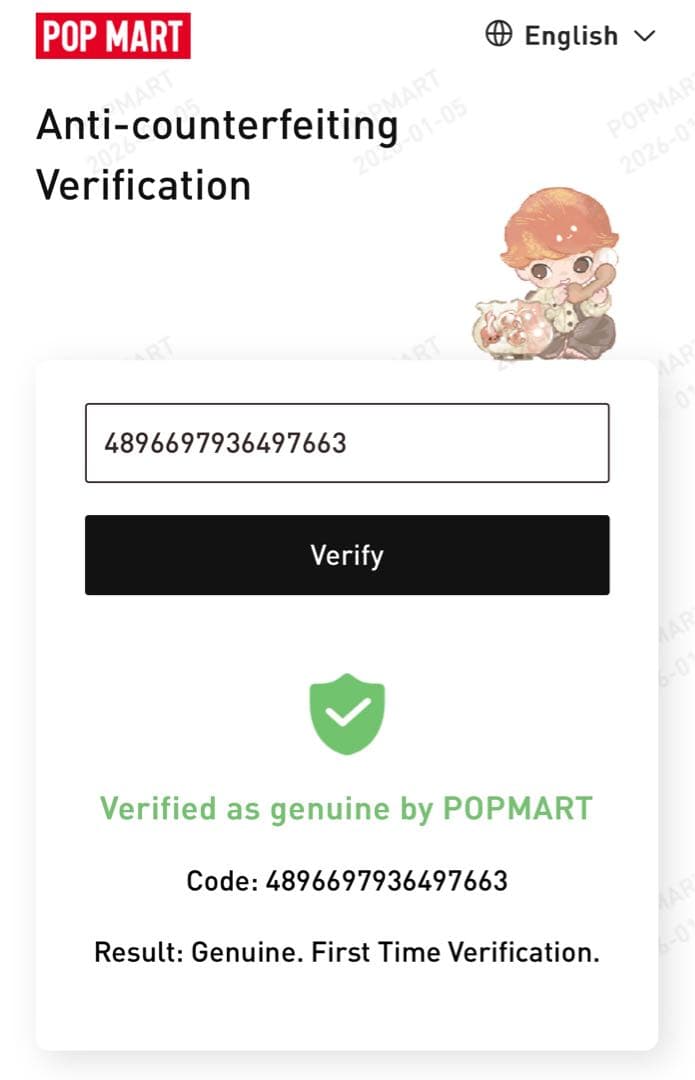Expand the language chevron arrow

pos(645,36)
